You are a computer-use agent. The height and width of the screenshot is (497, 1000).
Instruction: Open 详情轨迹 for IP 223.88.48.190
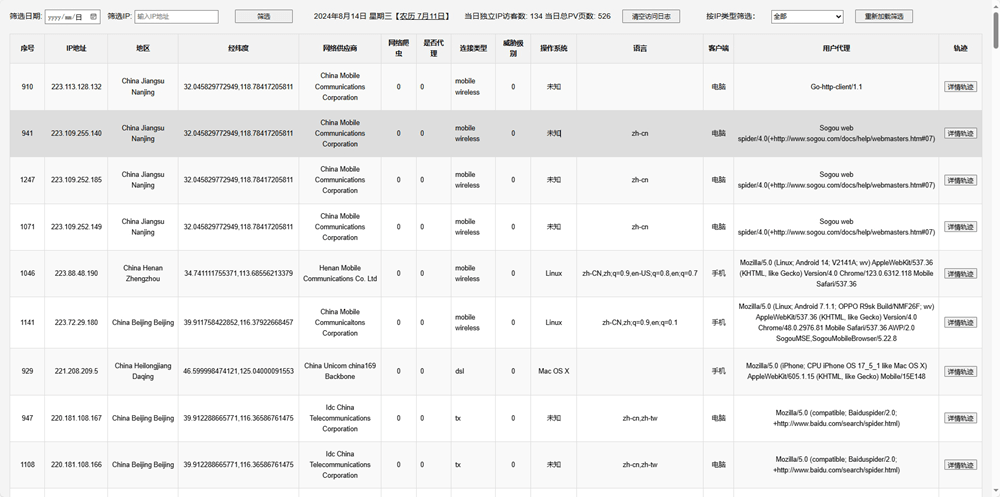(x=960, y=274)
